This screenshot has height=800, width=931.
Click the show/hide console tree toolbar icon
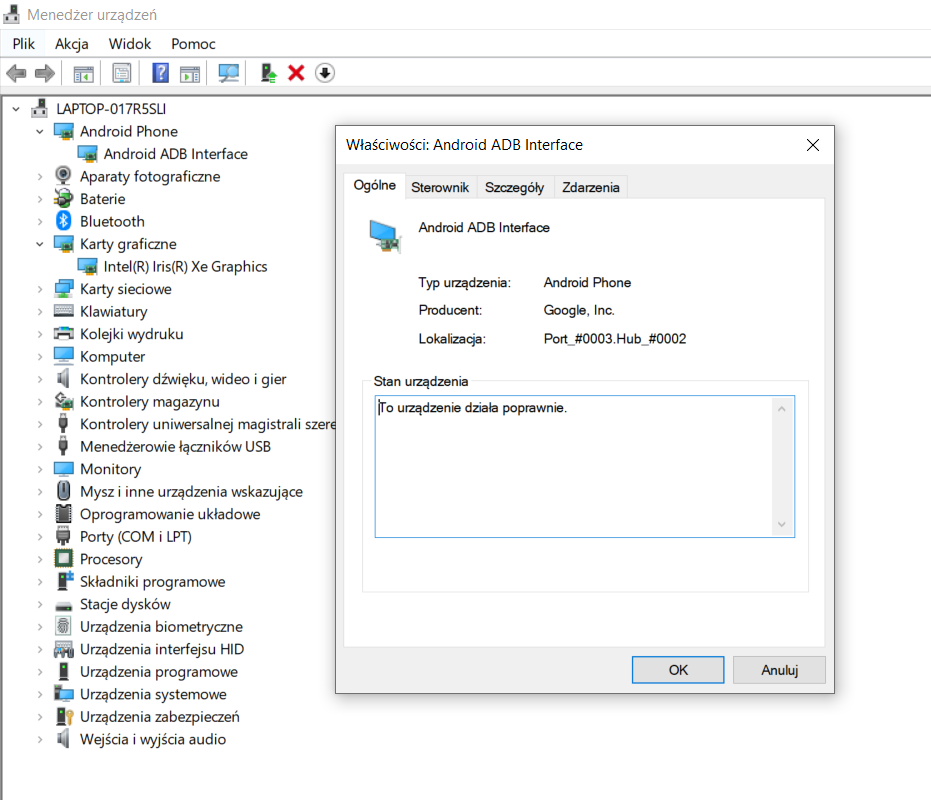(83, 73)
